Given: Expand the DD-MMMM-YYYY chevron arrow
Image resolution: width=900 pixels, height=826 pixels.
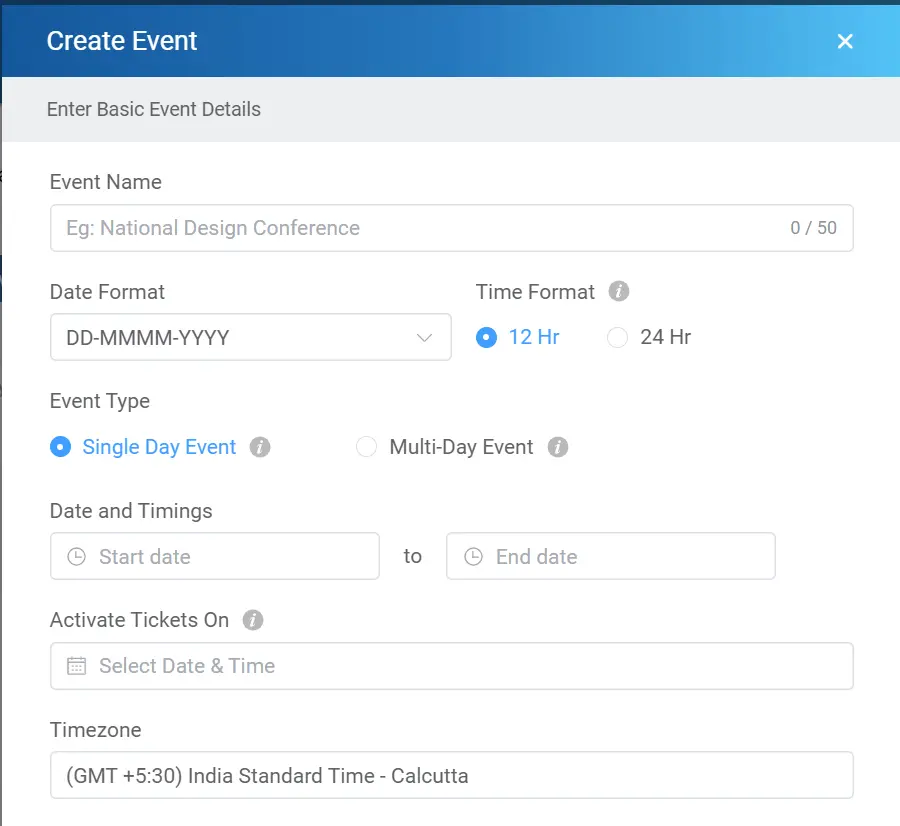Looking at the screenshot, I should [424, 338].
